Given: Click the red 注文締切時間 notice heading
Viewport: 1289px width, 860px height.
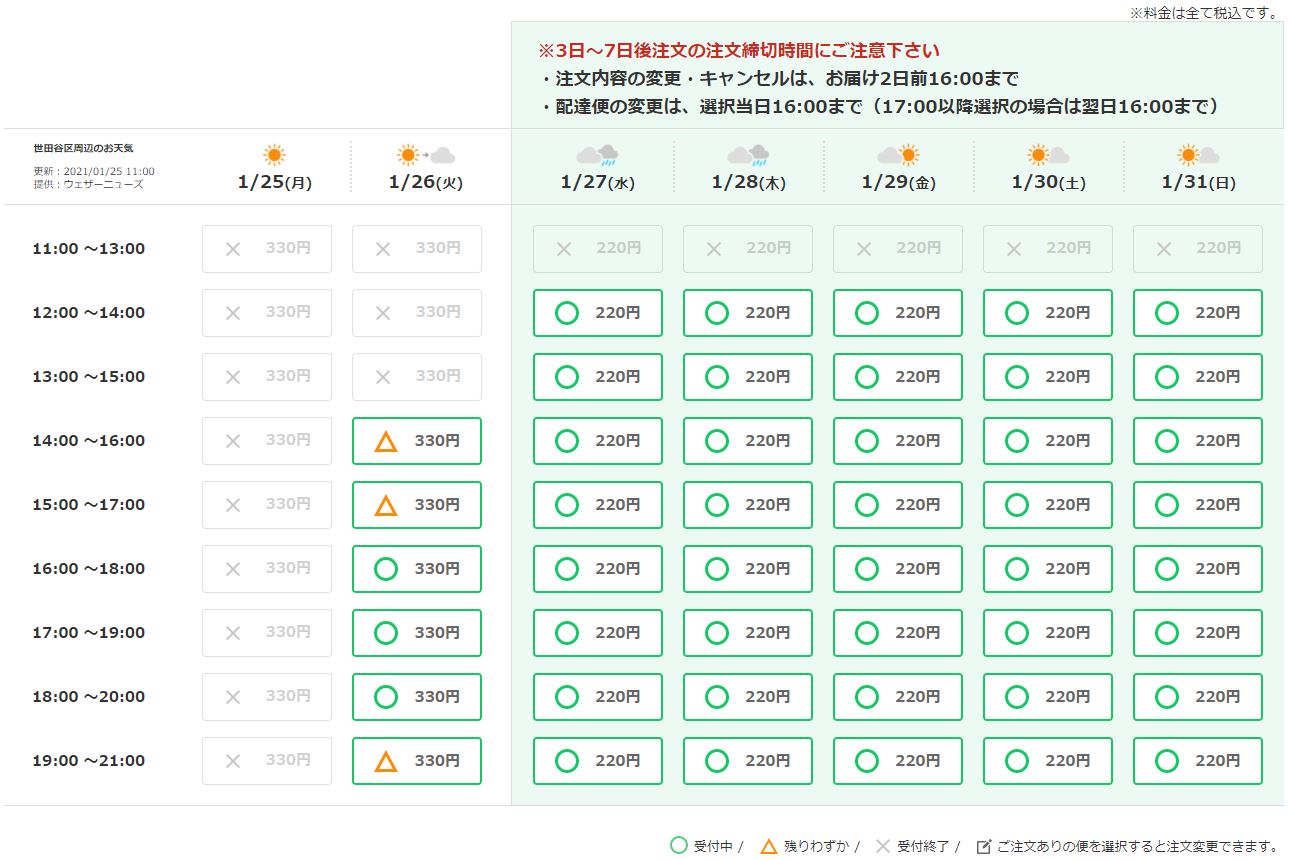Looking at the screenshot, I should (739, 50).
